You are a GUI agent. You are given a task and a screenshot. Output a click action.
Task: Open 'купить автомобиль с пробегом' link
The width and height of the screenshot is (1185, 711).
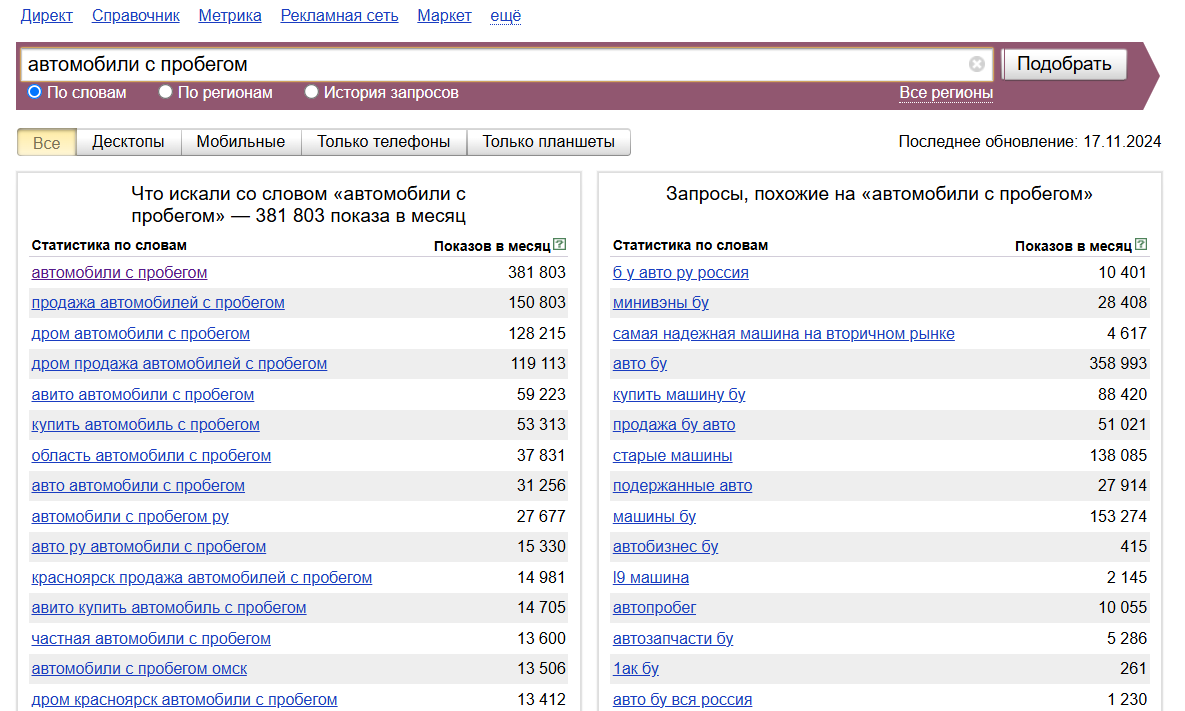(x=145, y=425)
